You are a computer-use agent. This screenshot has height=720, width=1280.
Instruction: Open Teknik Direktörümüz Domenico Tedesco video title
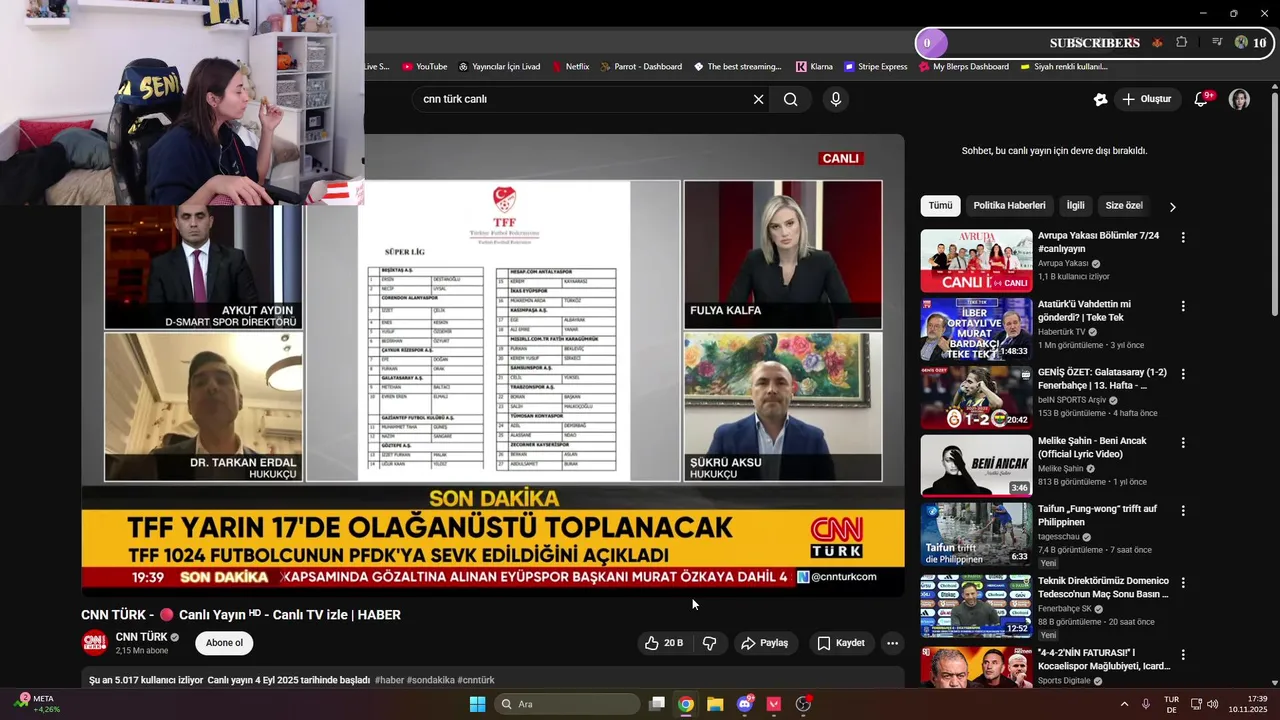pyautogui.click(x=1103, y=587)
